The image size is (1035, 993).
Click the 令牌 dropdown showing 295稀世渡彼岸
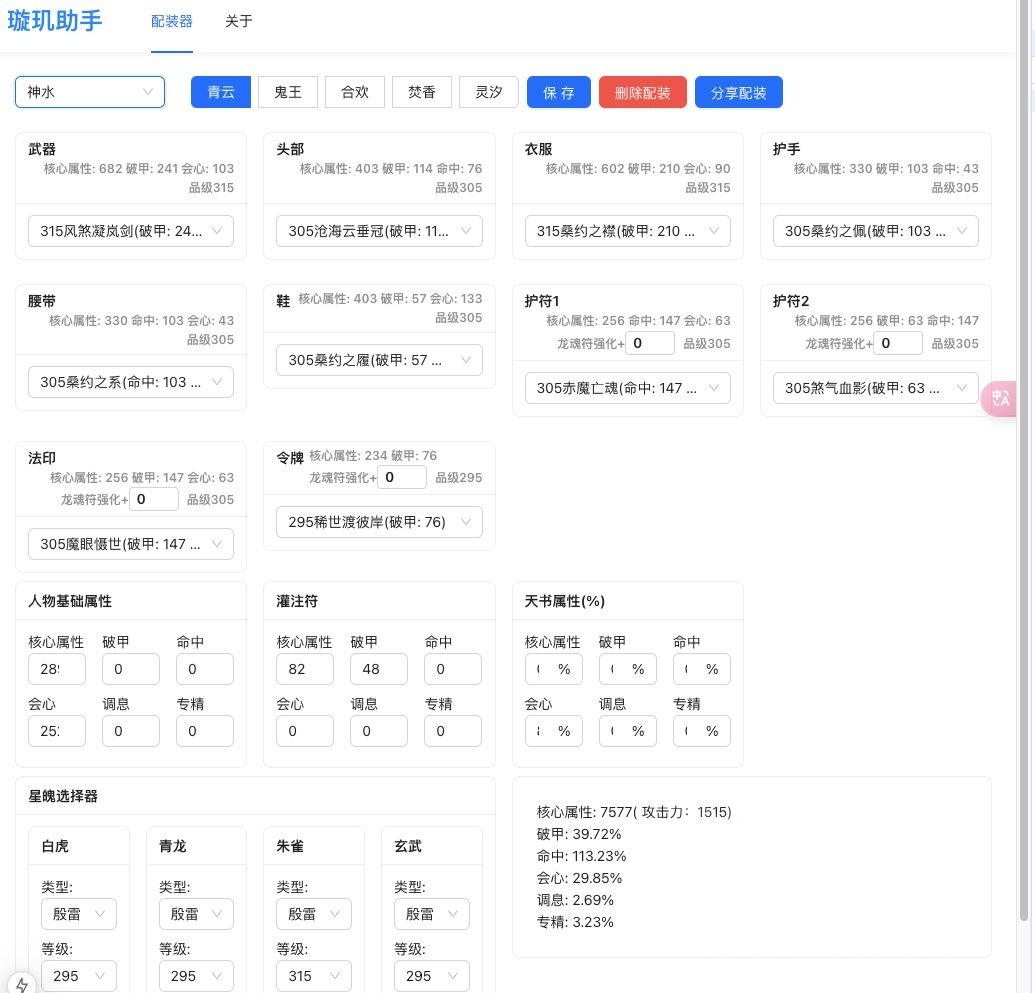point(378,521)
